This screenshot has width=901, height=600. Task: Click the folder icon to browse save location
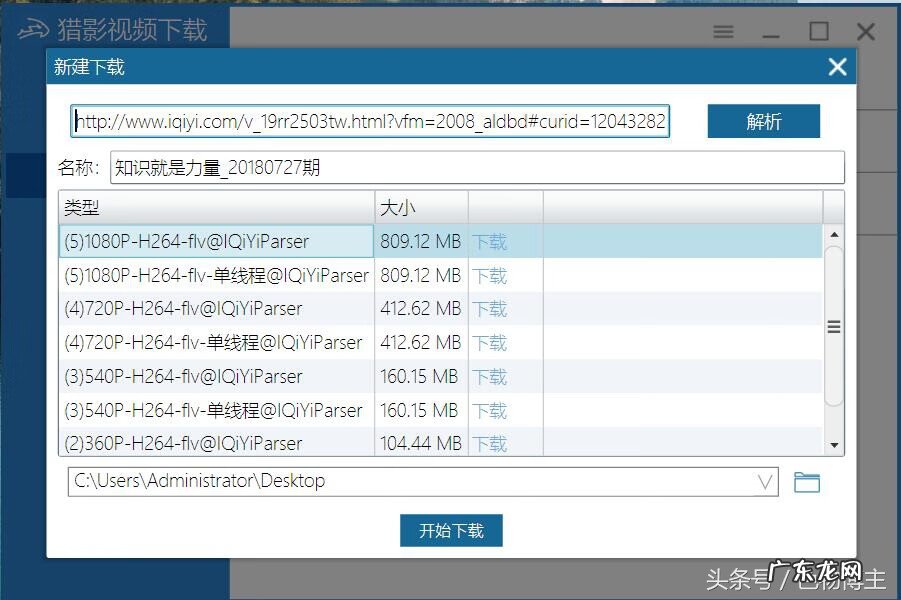click(808, 481)
